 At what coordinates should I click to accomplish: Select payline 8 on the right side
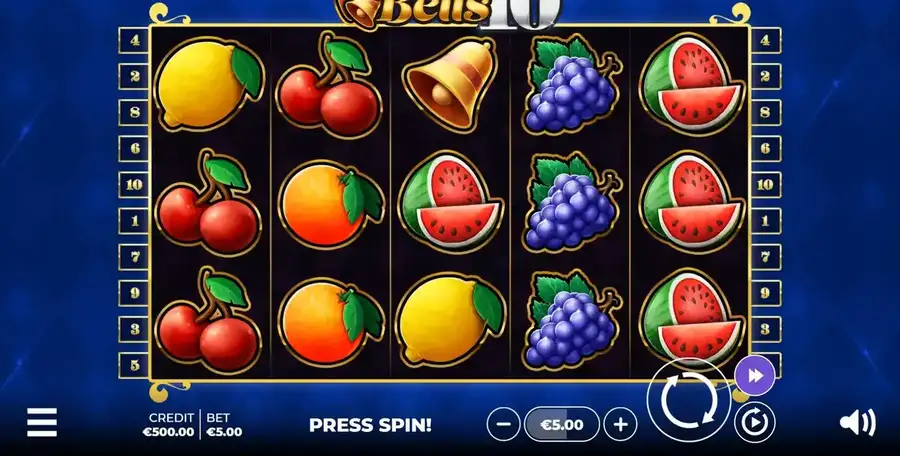click(766, 112)
